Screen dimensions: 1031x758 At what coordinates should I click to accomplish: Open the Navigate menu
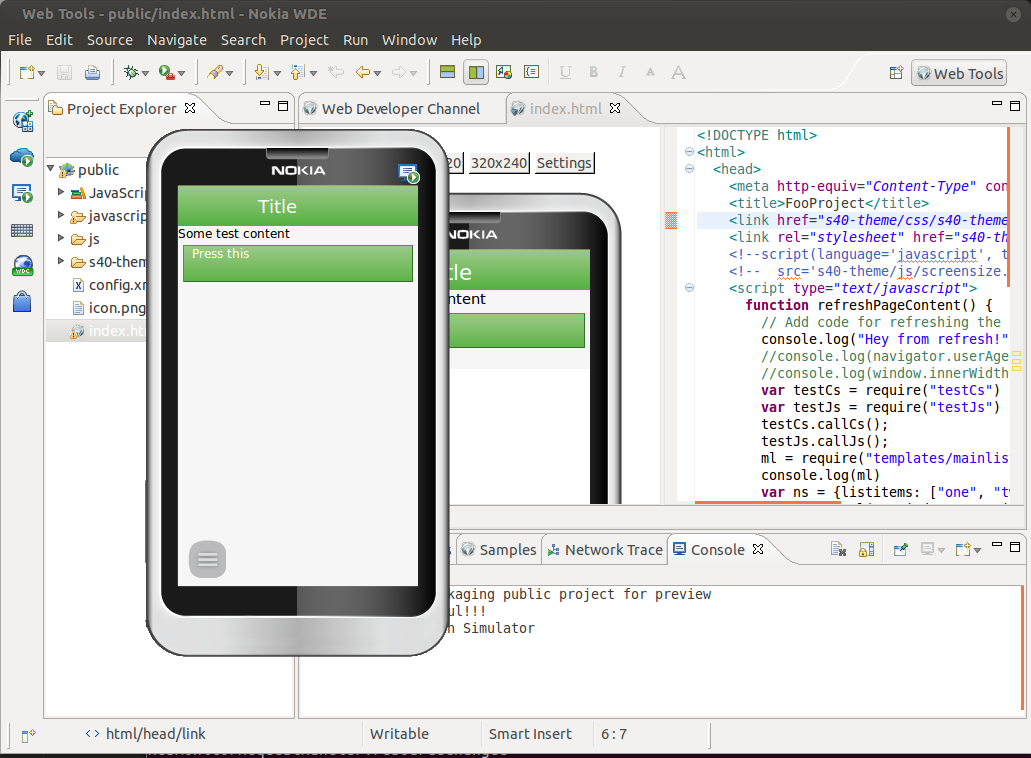coord(177,40)
